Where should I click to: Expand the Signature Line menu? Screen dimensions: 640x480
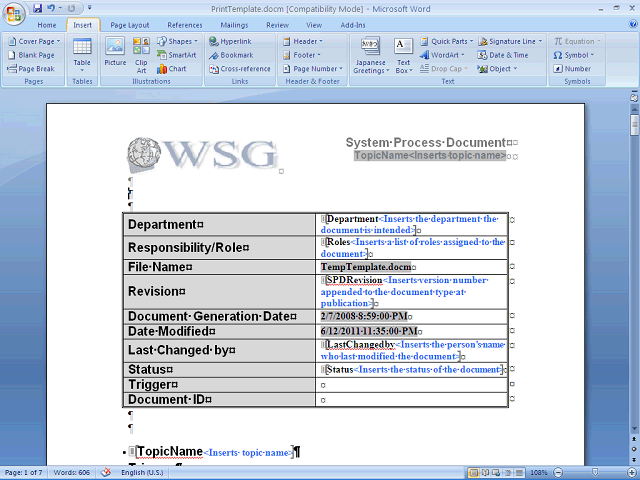[x=511, y=41]
